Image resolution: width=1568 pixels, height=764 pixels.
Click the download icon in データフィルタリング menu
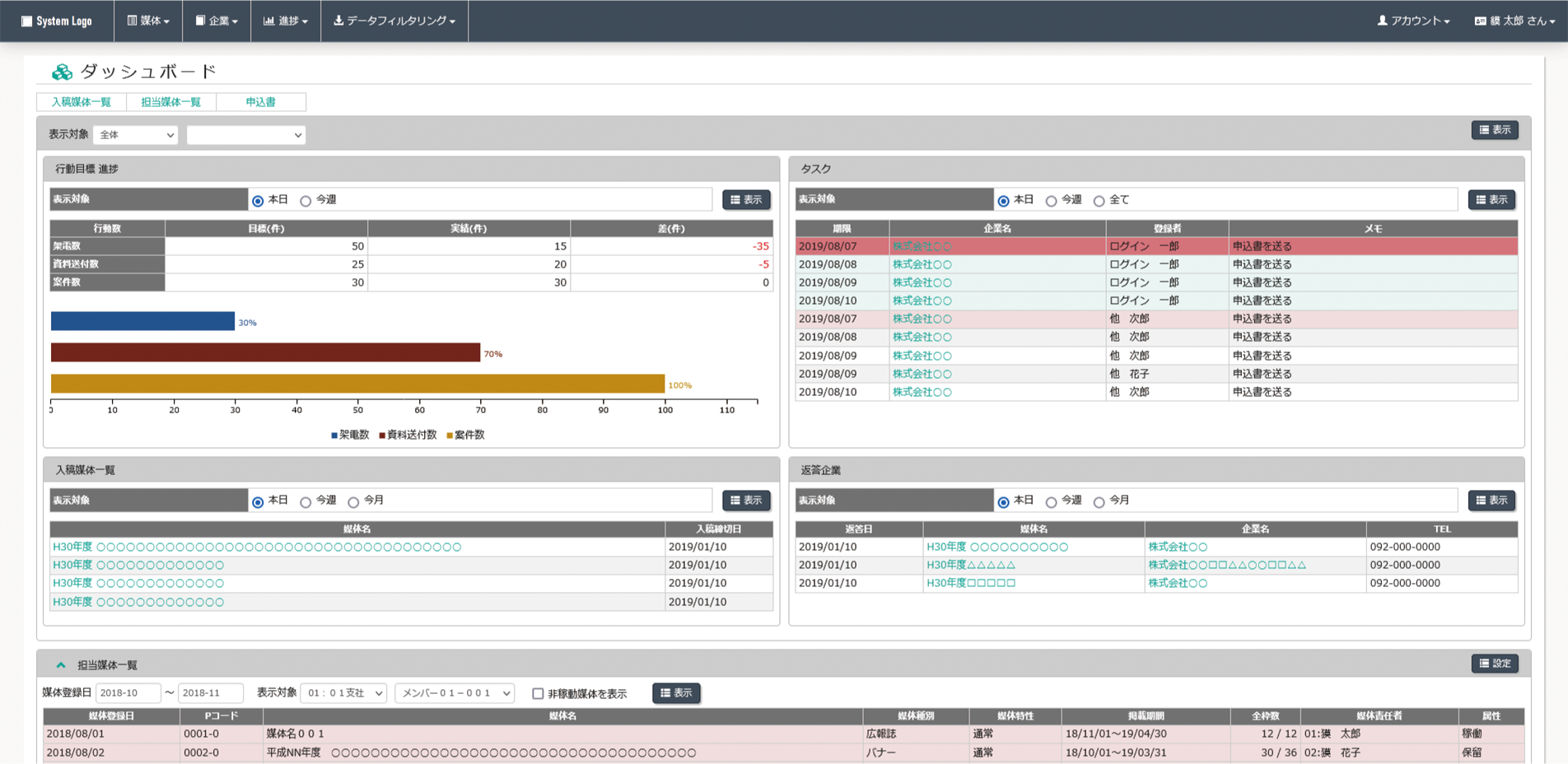pos(338,21)
